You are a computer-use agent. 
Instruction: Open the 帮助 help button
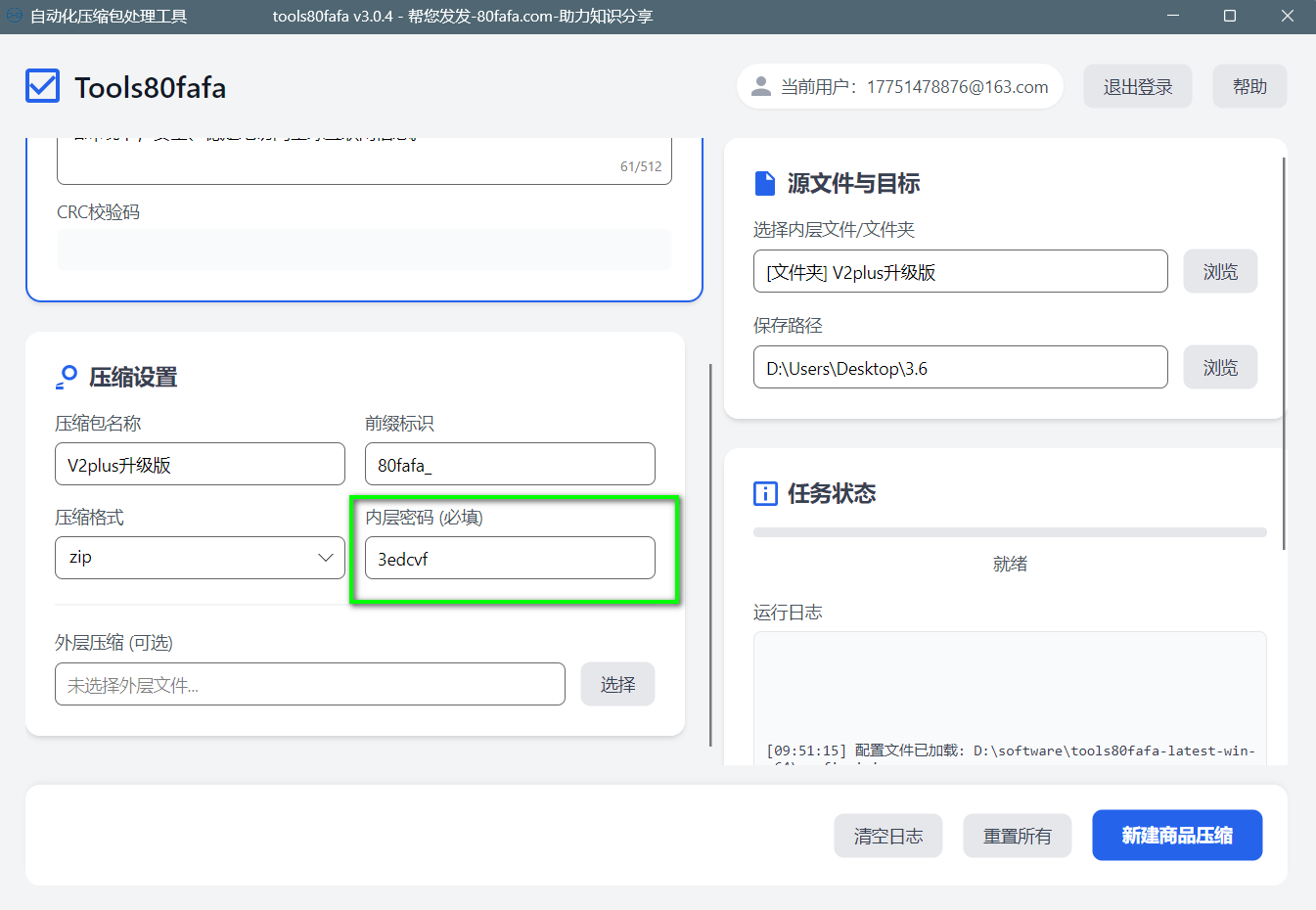[1248, 87]
